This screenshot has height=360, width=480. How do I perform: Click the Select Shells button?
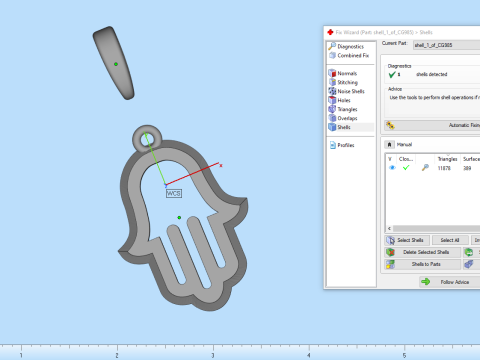click(x=407, y=240)
